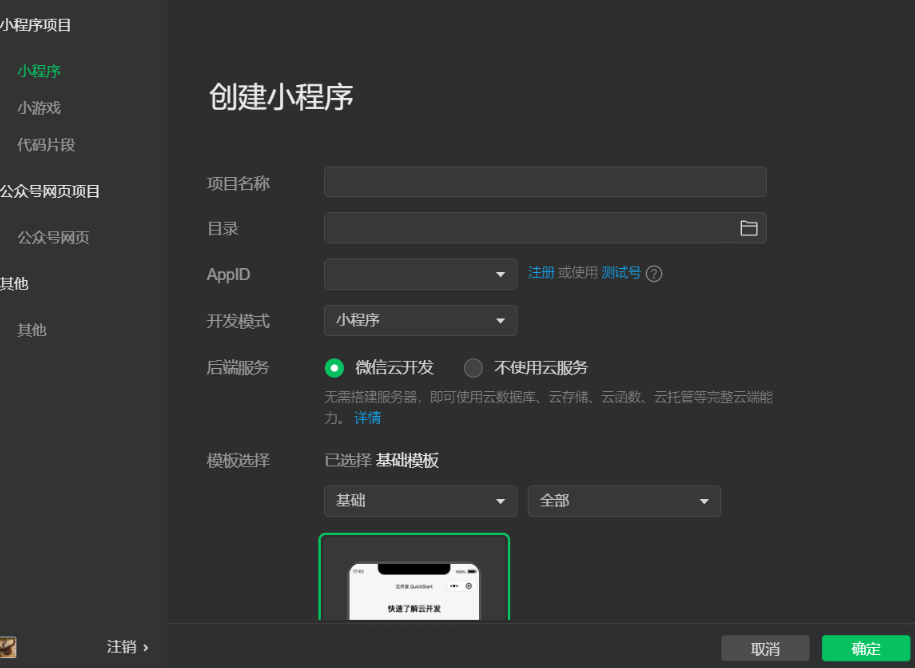The height and width of the screenshot is (668, 915).
Task: Click the 公众号网页项目 section heading
Action: (x=50, y=191)
